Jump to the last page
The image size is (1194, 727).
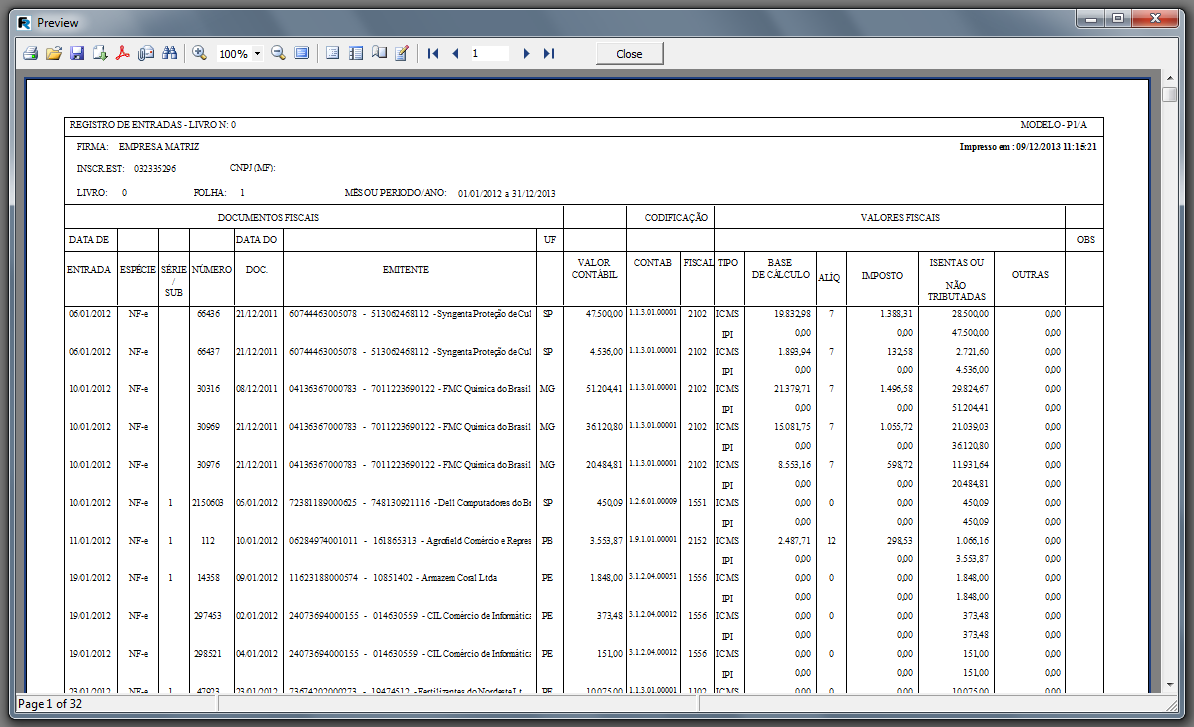click(549, 53)
